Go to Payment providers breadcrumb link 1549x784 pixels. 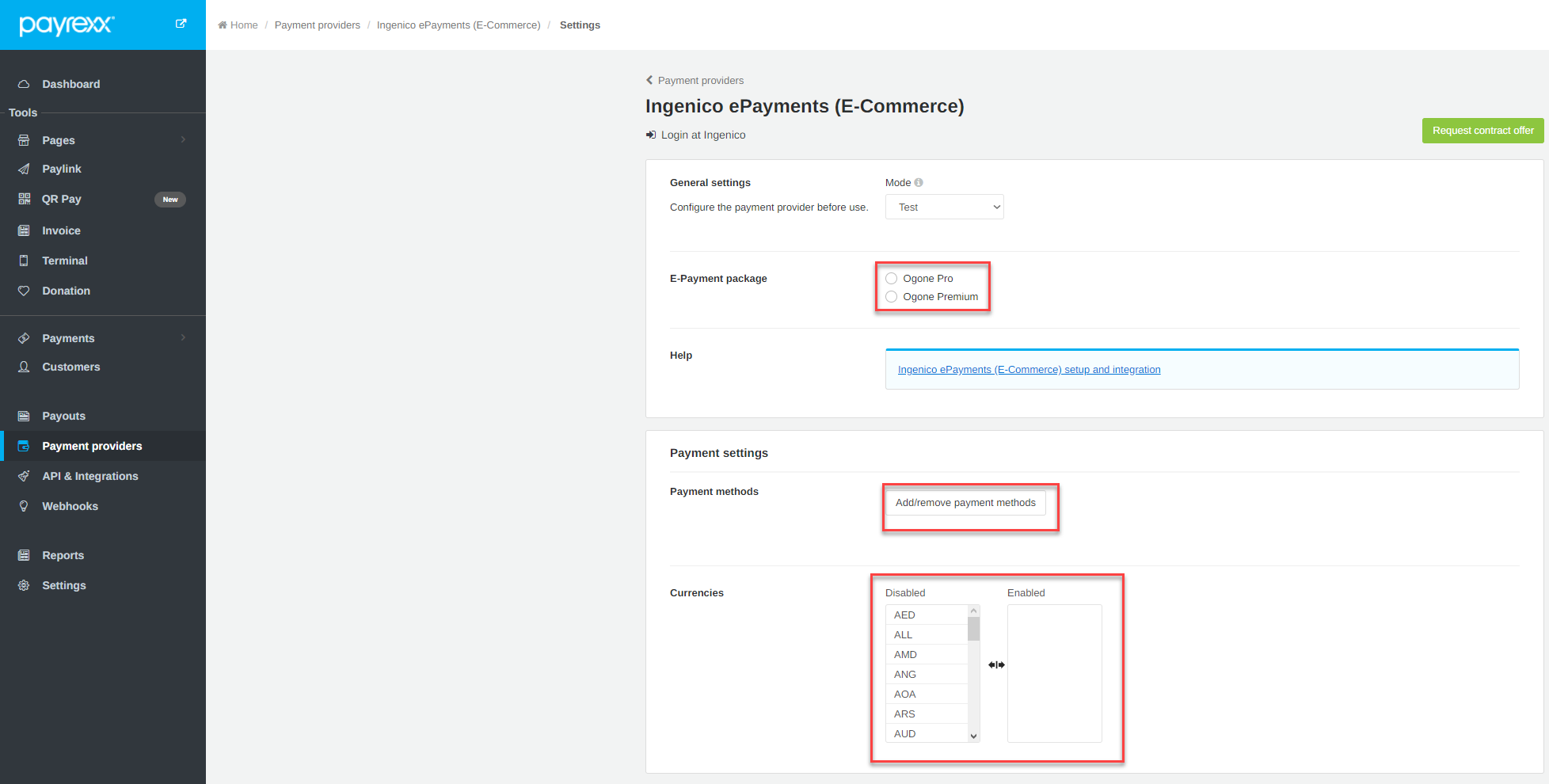point(317,25)
